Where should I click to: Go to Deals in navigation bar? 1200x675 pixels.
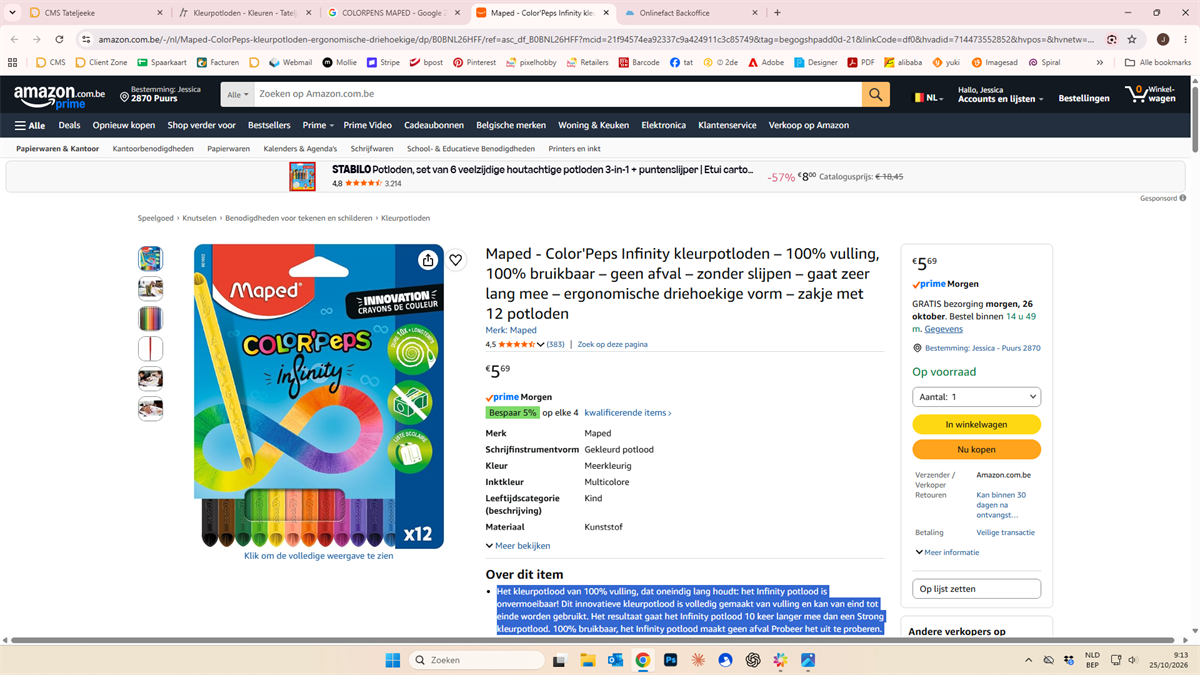69,125
